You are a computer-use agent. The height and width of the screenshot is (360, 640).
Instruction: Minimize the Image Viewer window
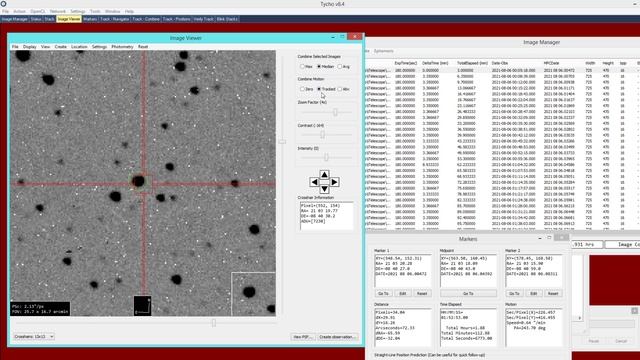click(x=333, y=37)
